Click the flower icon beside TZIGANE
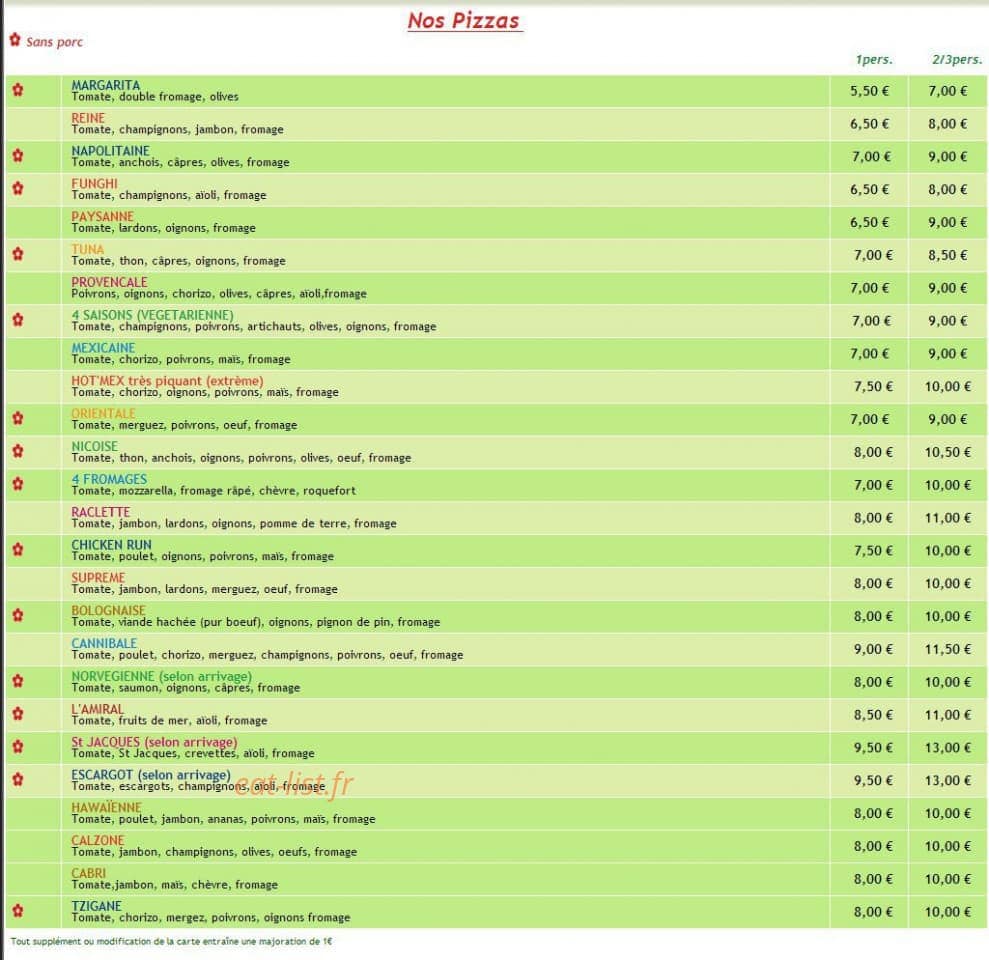Screen dimensions: 989x960 click(18, 910)
